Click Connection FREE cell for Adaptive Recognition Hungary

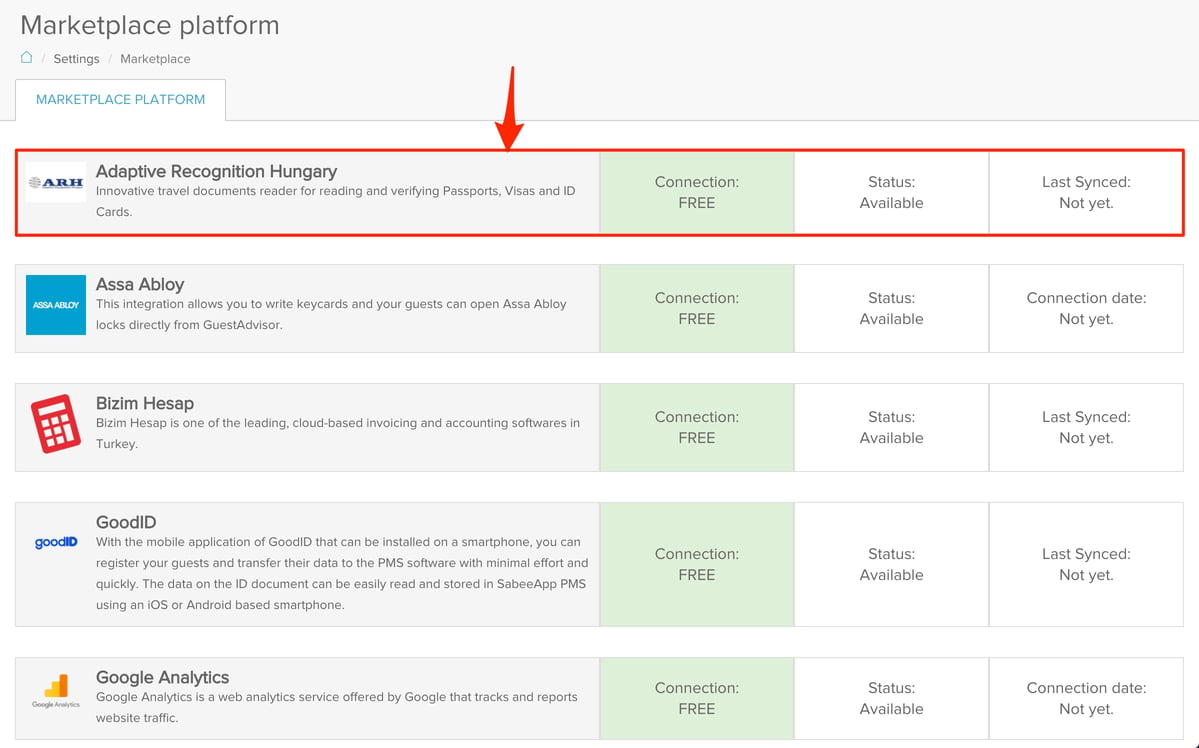click(x=697, y=193)
